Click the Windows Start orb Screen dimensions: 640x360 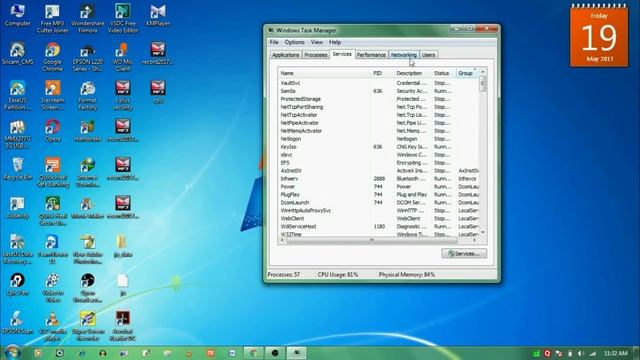pos(12,352)
